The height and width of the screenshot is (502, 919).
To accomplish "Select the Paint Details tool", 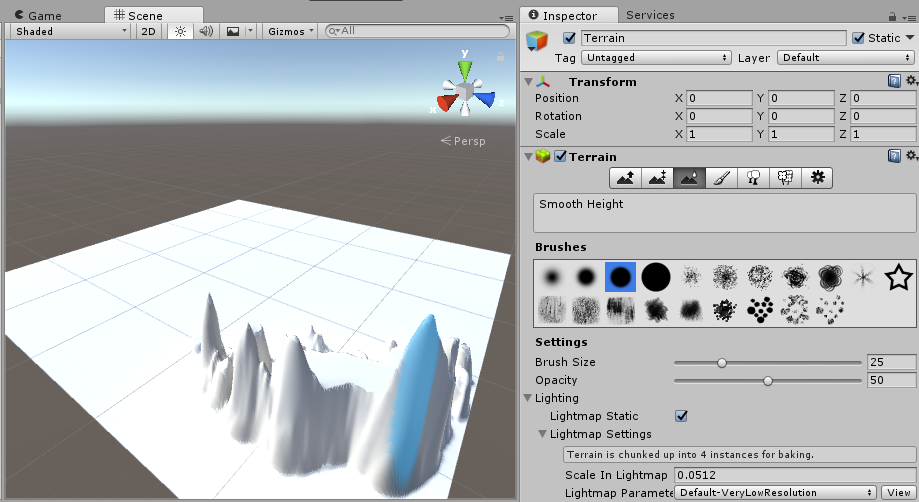I will [x=785, y=178].
